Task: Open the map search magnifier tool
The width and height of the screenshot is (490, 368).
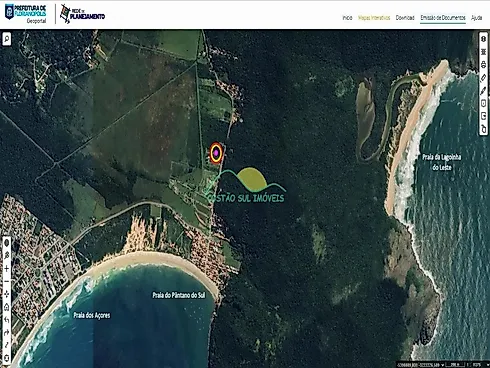Action: (x=7, y=39)
